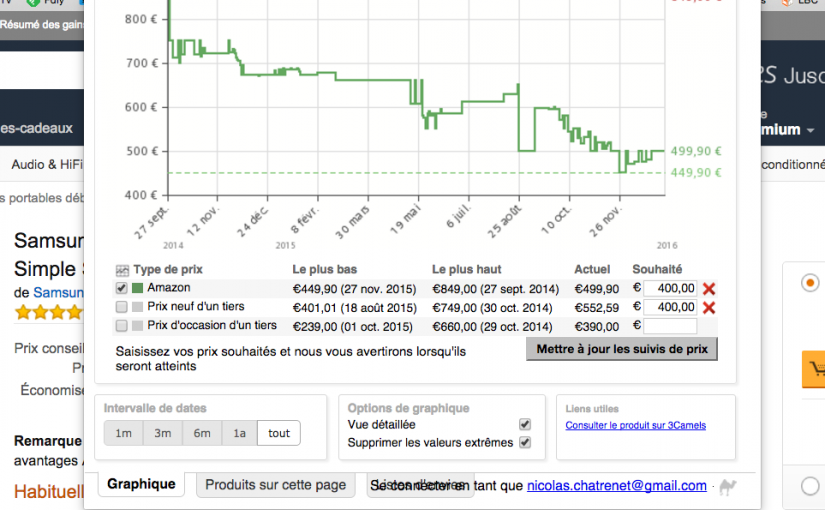Click Audio & HiFi category

(x=47, y=165)
